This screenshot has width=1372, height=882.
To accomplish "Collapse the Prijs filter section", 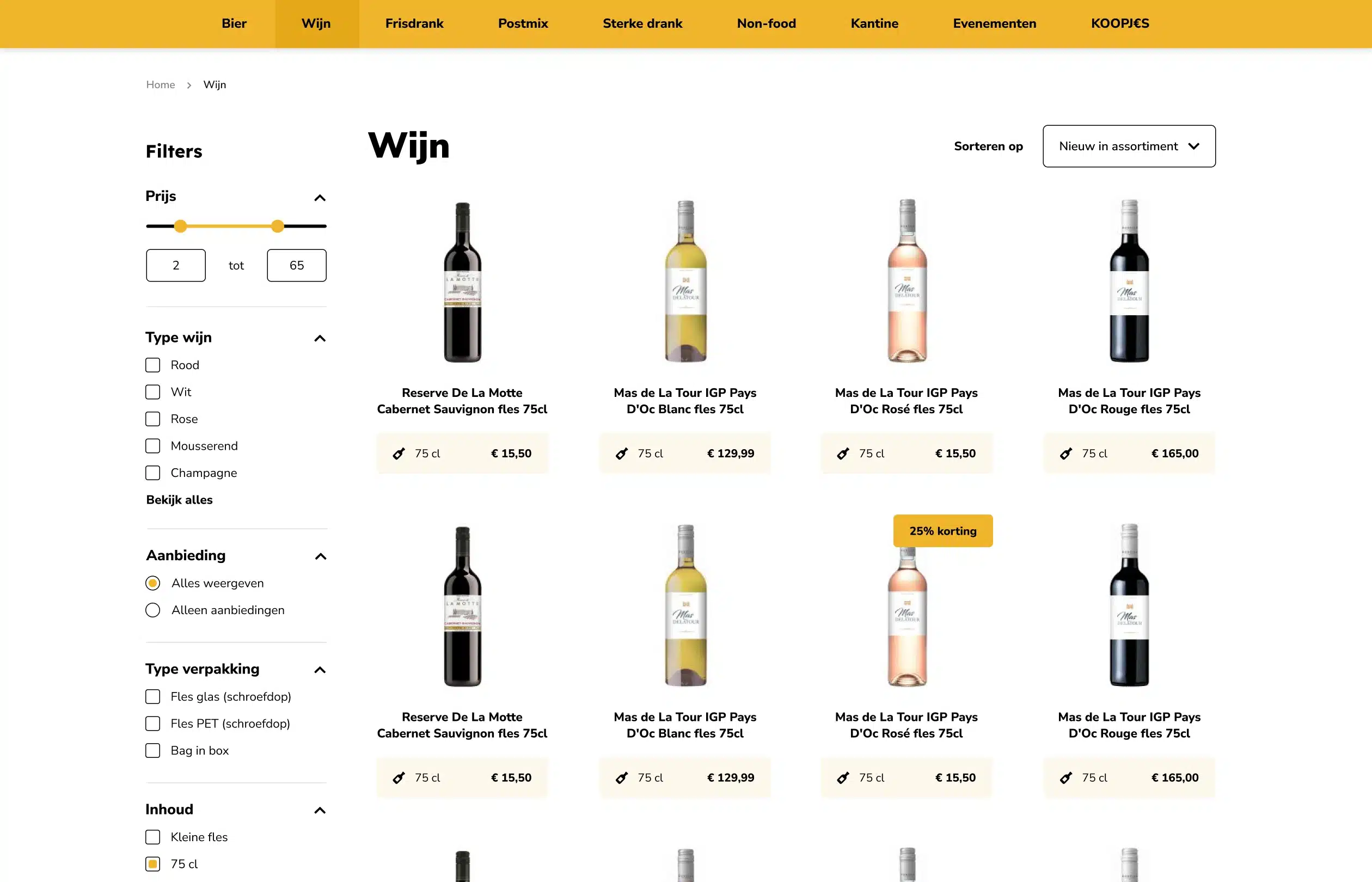I will pyautogui.click(x=320, y=198).
